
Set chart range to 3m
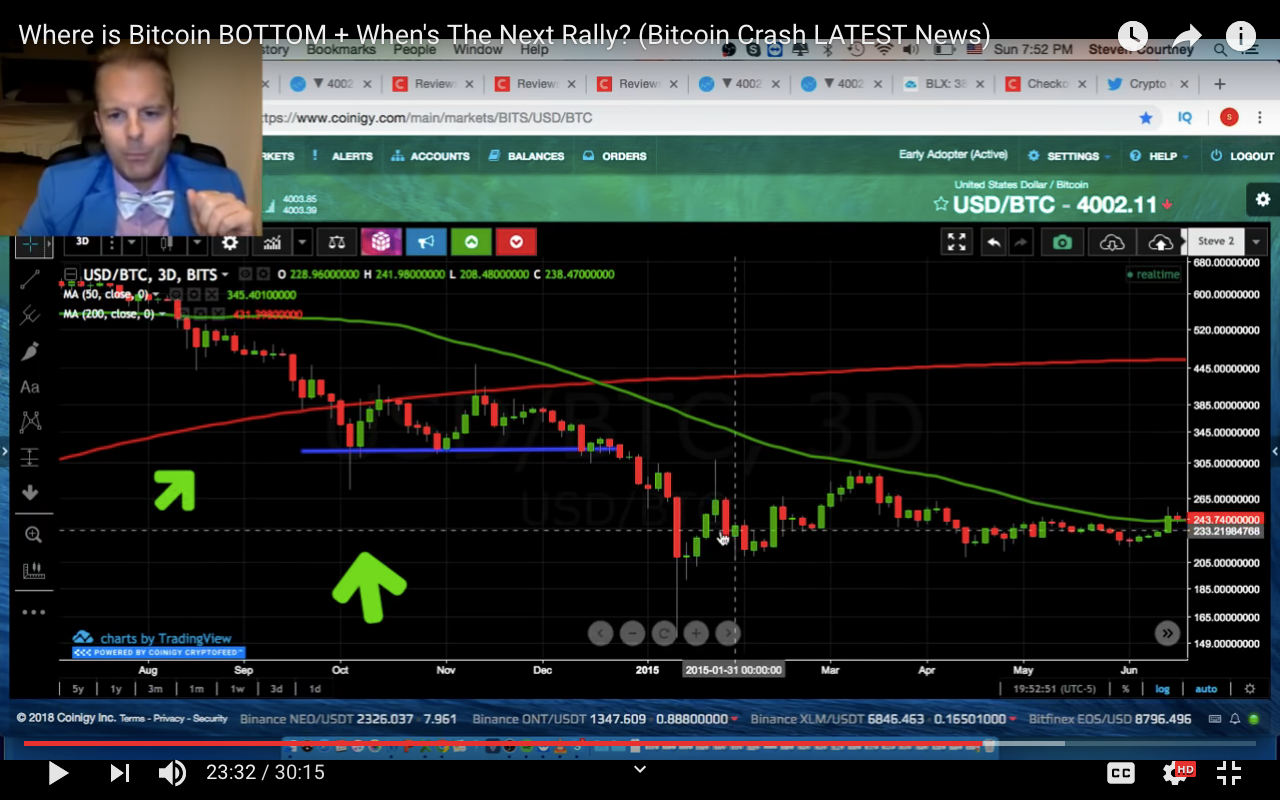(155, 689)
